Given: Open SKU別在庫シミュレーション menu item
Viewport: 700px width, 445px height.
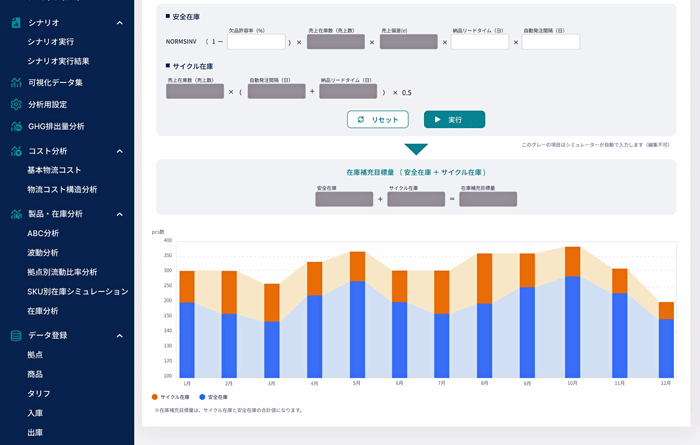Looking at the screenshot, I should [x=77, y=291].
